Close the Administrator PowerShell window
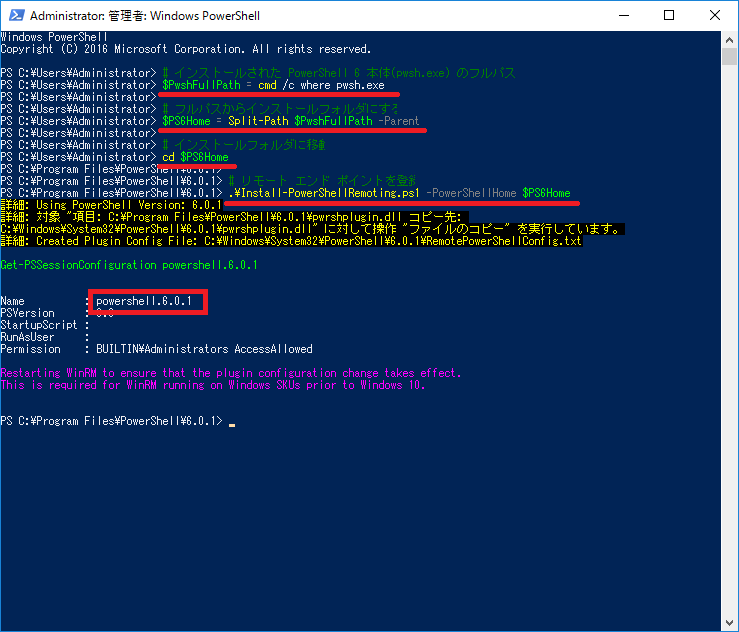 pos(715,15)
